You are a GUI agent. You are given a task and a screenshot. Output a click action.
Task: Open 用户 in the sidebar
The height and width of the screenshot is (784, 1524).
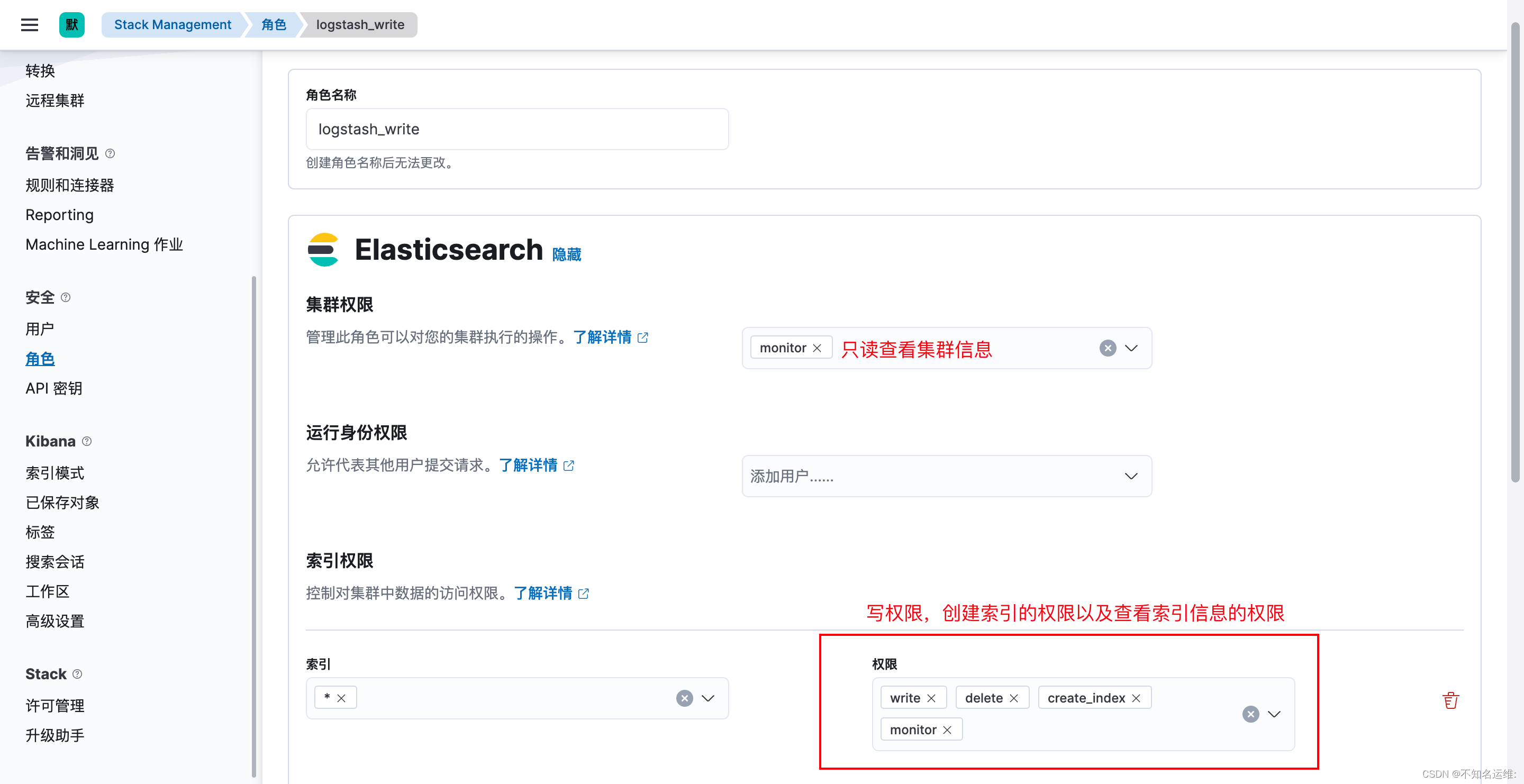click(40, 329)
